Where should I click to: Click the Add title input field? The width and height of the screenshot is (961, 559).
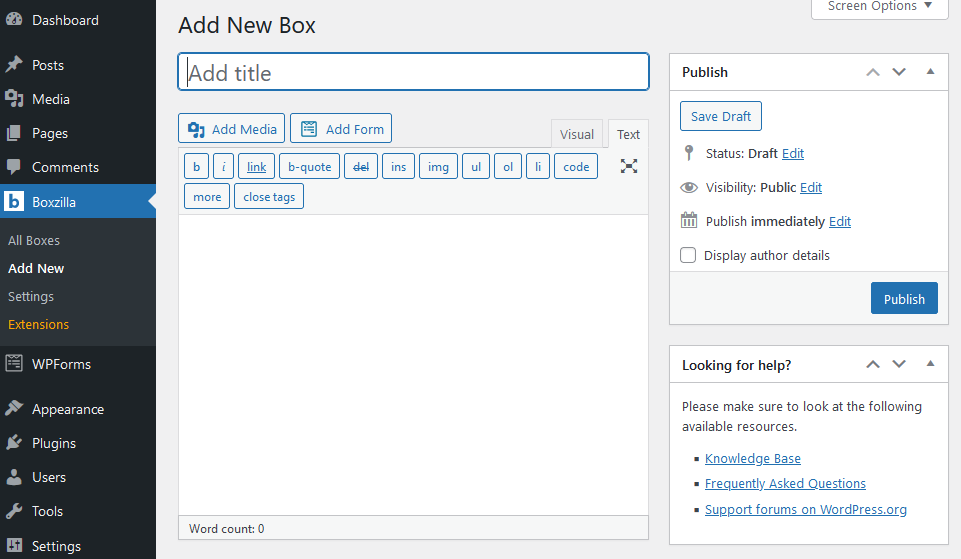tap(413, 73)
